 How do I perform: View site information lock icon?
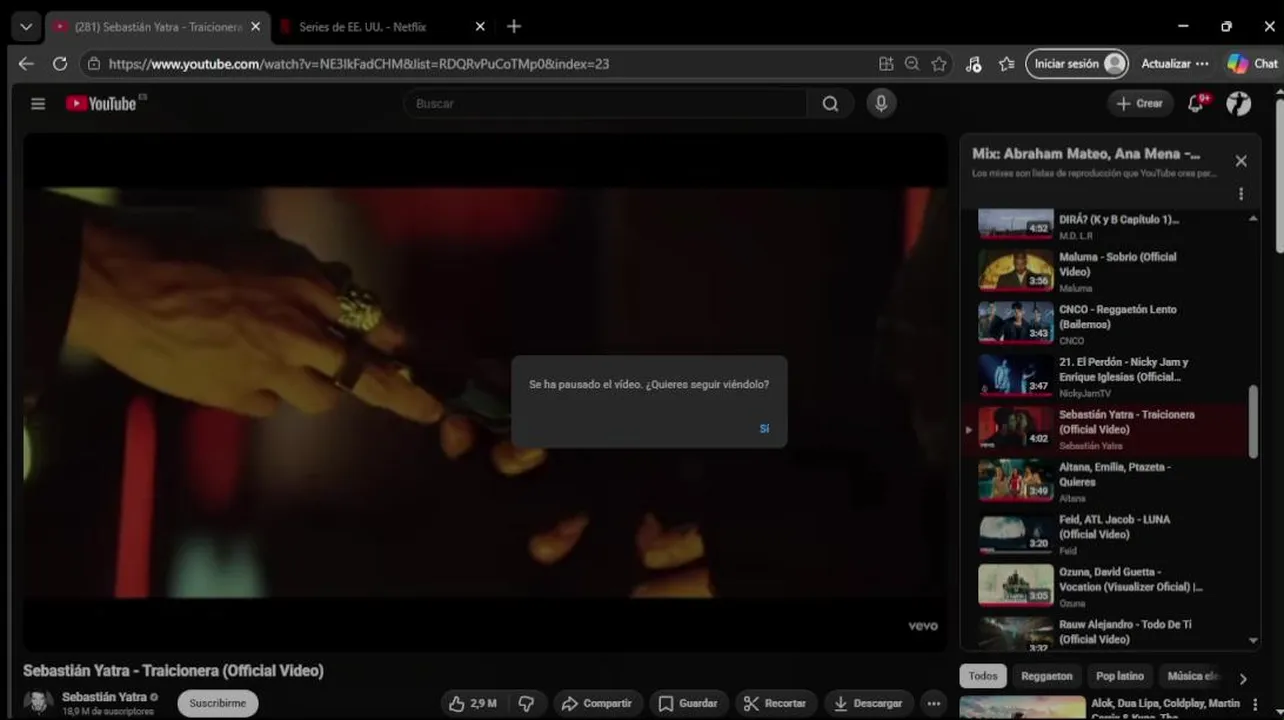pos(93,63)
